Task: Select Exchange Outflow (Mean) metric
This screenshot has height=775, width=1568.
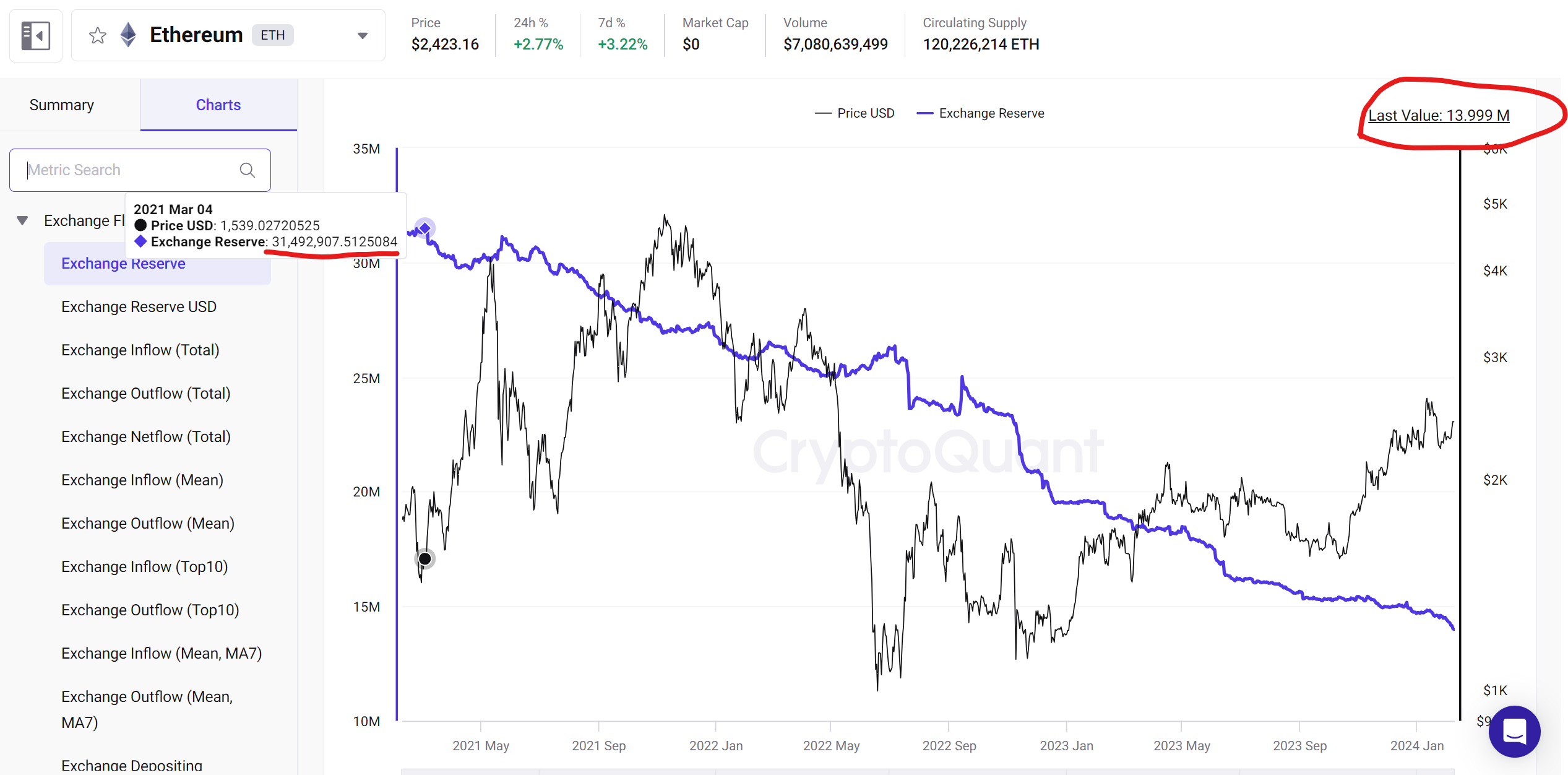Action: click(x=147, y=523)
